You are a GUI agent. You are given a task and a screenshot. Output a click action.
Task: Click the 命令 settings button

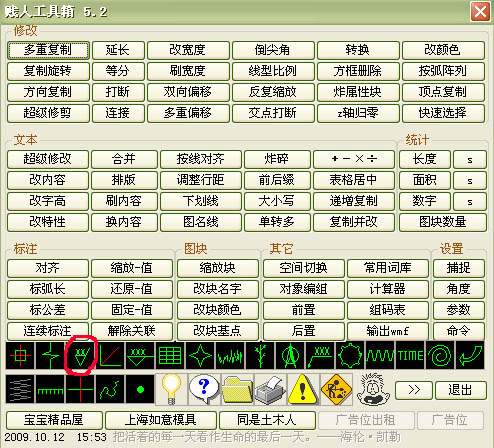pos(459,331)
